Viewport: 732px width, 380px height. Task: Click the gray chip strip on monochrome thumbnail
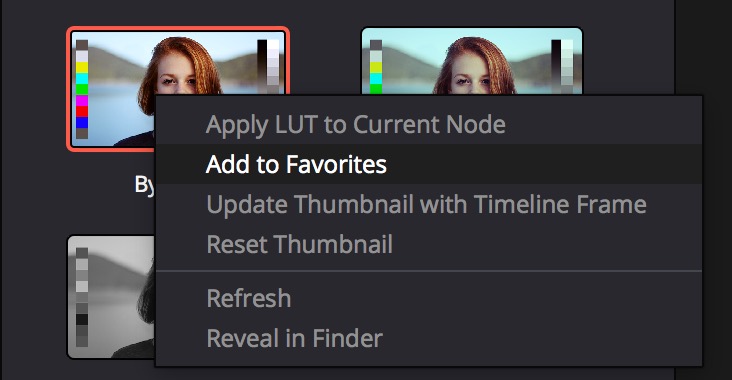click(82, 297)
